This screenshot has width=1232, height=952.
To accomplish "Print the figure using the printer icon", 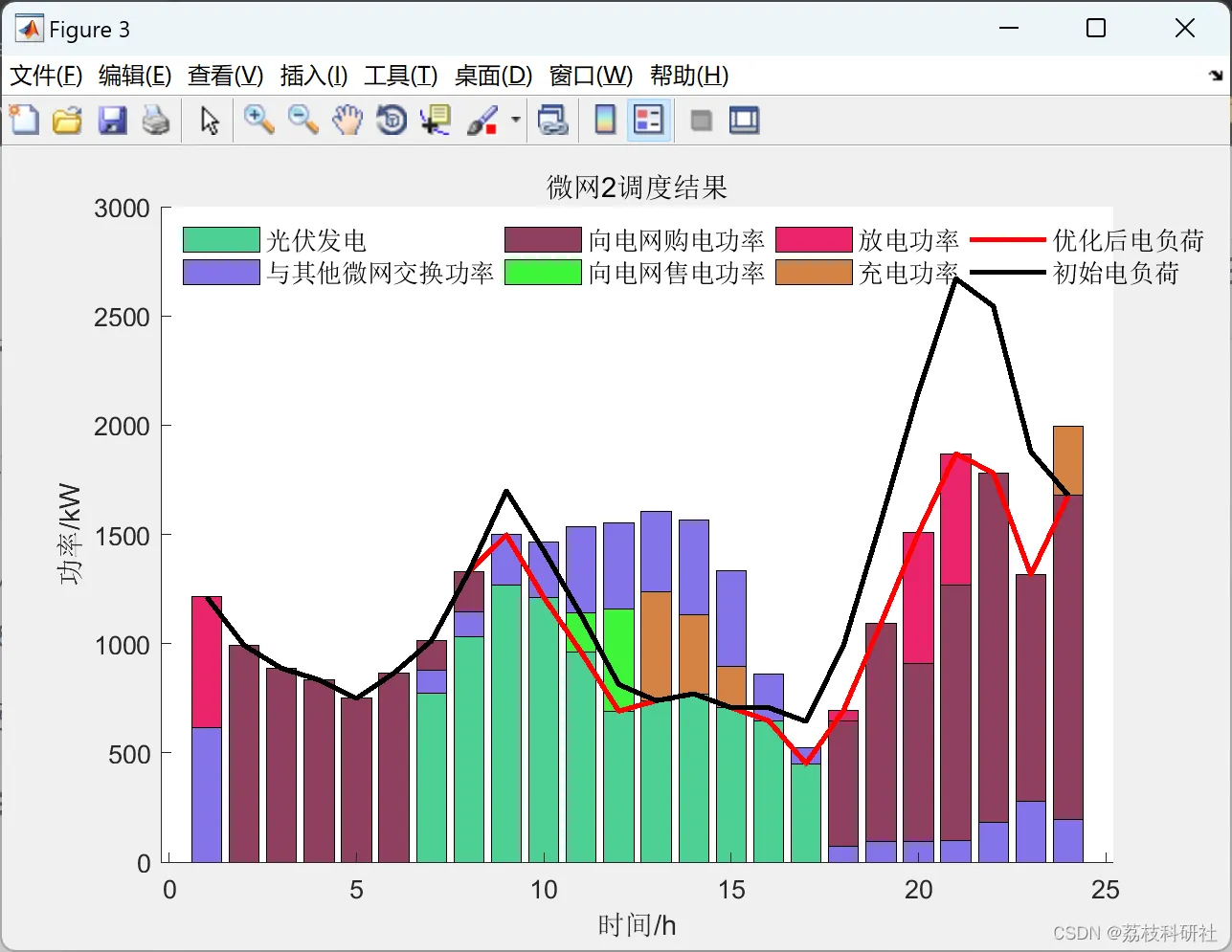I will pyautogui.click(x=156, y=121).
